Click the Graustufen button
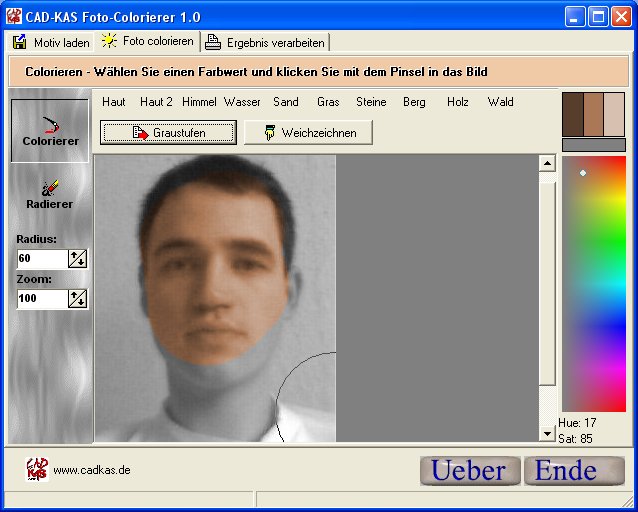The height and width of the screenshot is (512, 638). (x=168, y=133)
